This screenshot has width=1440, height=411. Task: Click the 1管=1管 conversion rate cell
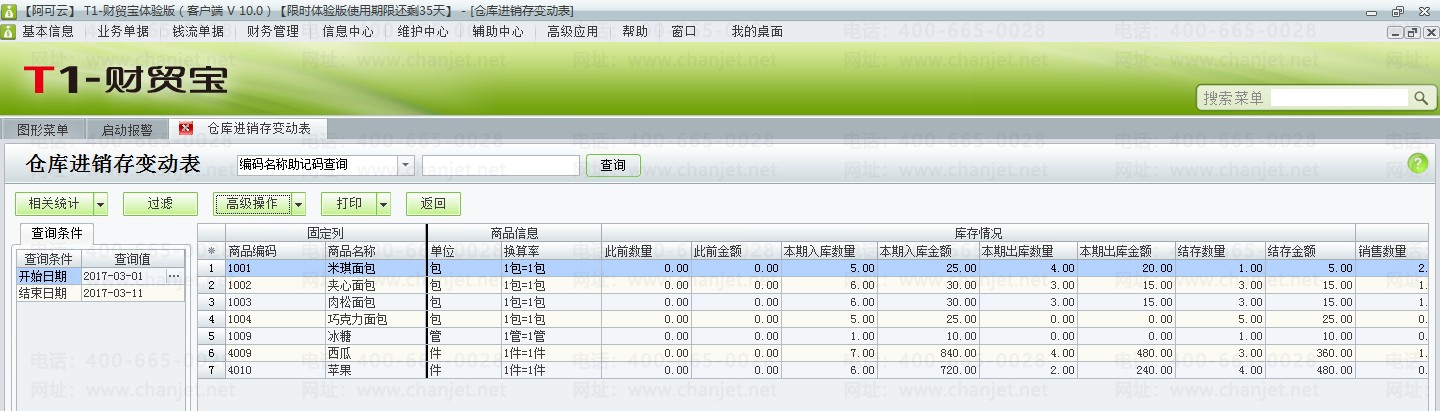(550, 336)
